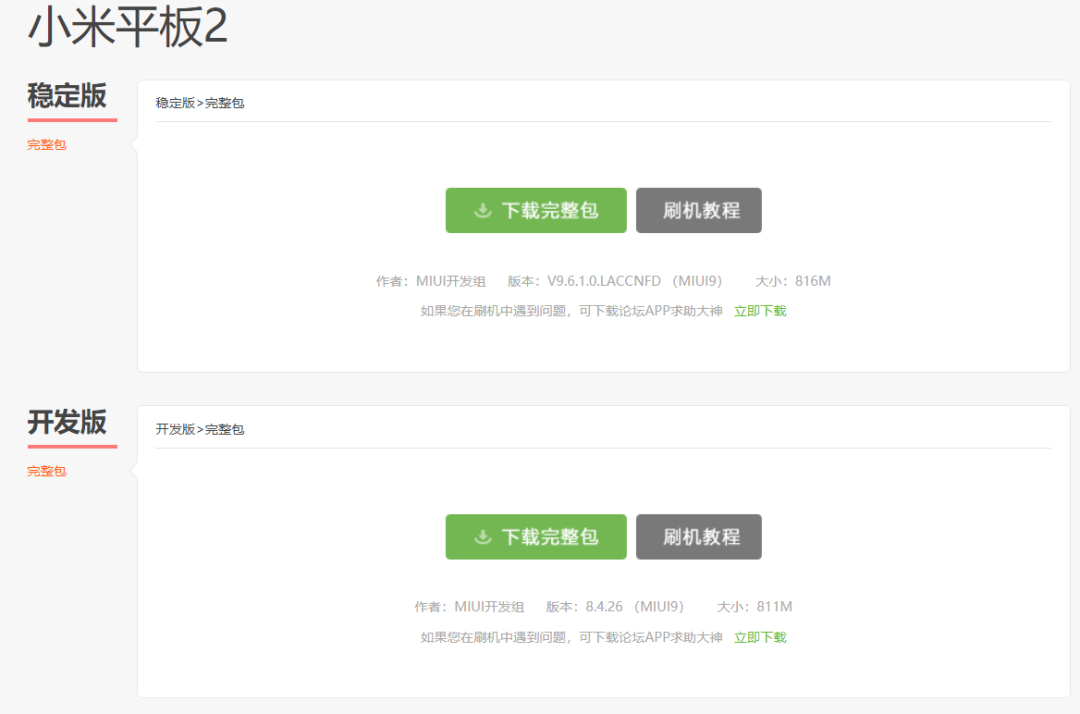The width and height of the screenshot is (1080, 714).
Task: Open flashing tutorial for developer version
Action: [x=698, y=536]
